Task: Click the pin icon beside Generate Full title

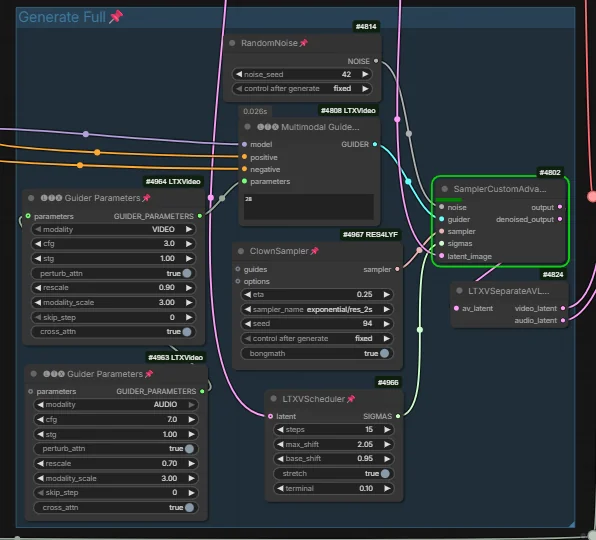Action: 116,17
